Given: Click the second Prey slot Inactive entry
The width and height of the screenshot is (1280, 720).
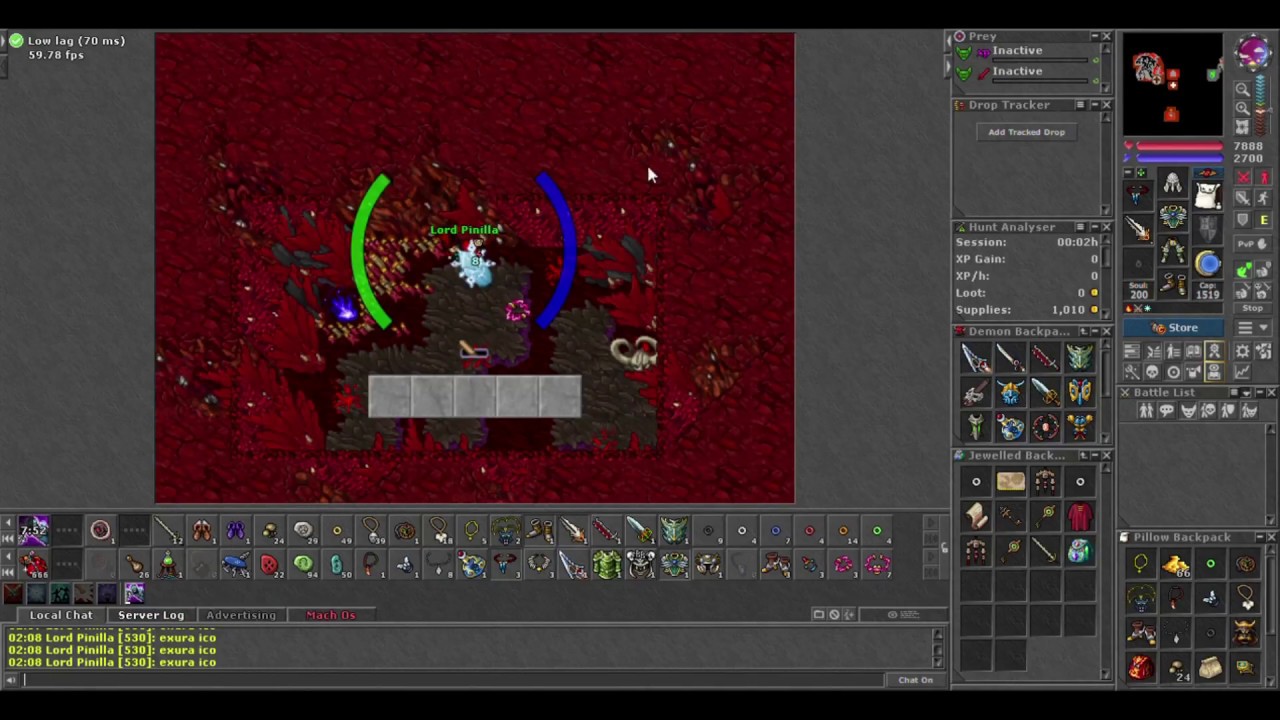Looking at the screenshot, I should [x=1017, y=71].
